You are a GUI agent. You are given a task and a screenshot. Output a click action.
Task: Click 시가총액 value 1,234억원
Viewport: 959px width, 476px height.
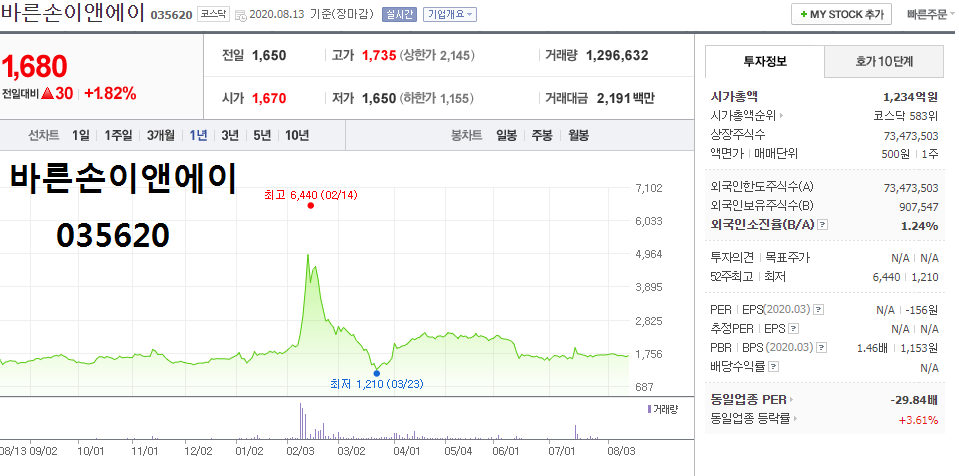pos(910,97)
